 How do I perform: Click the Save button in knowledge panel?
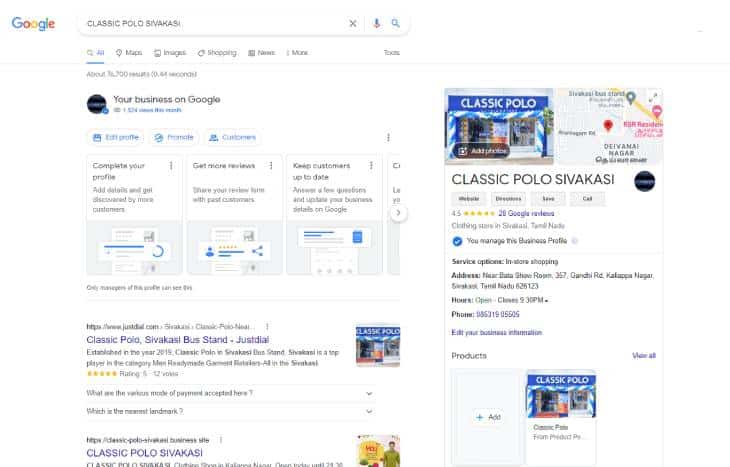click(548, 199)
